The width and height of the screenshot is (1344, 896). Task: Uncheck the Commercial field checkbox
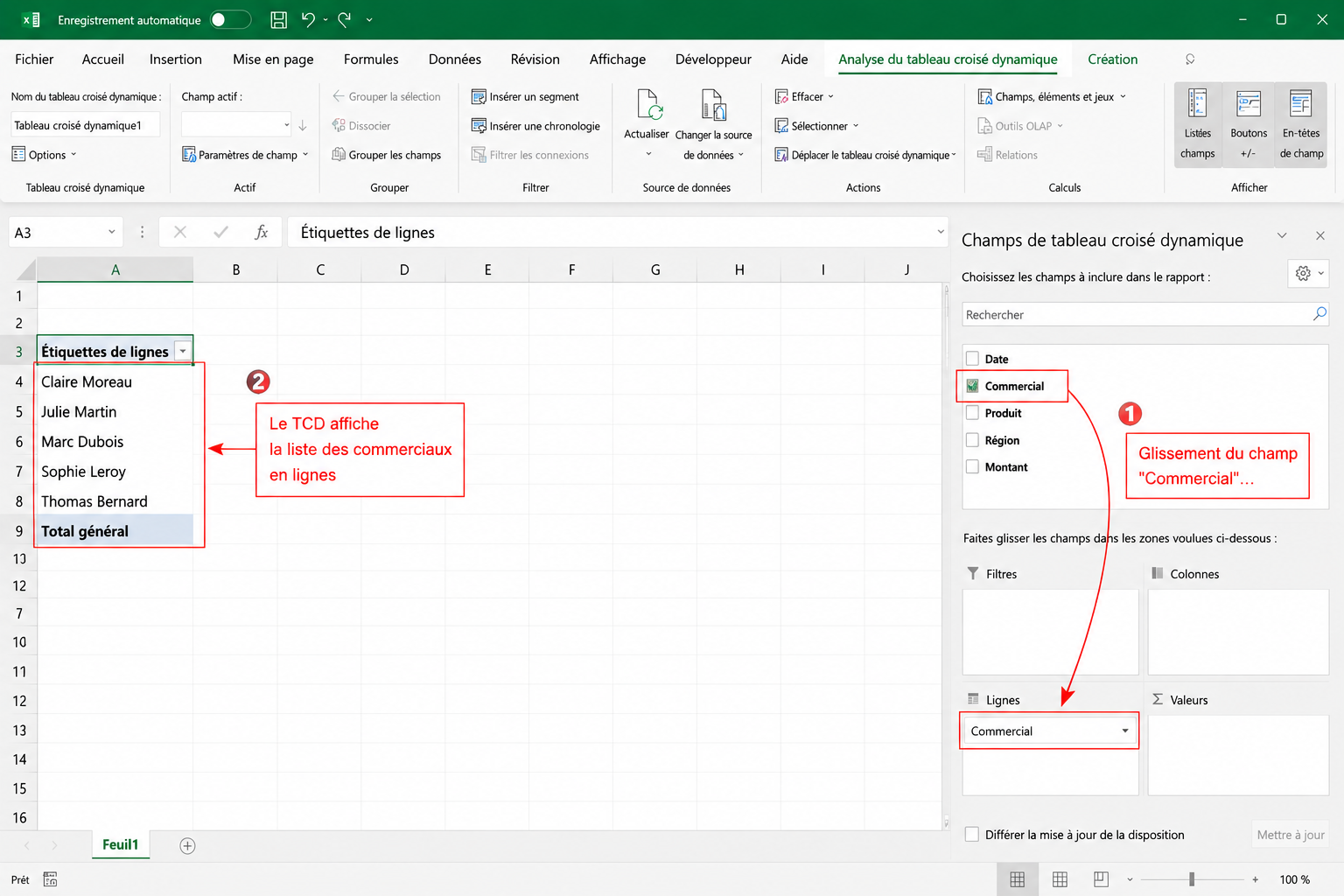(x=972, y=386)
